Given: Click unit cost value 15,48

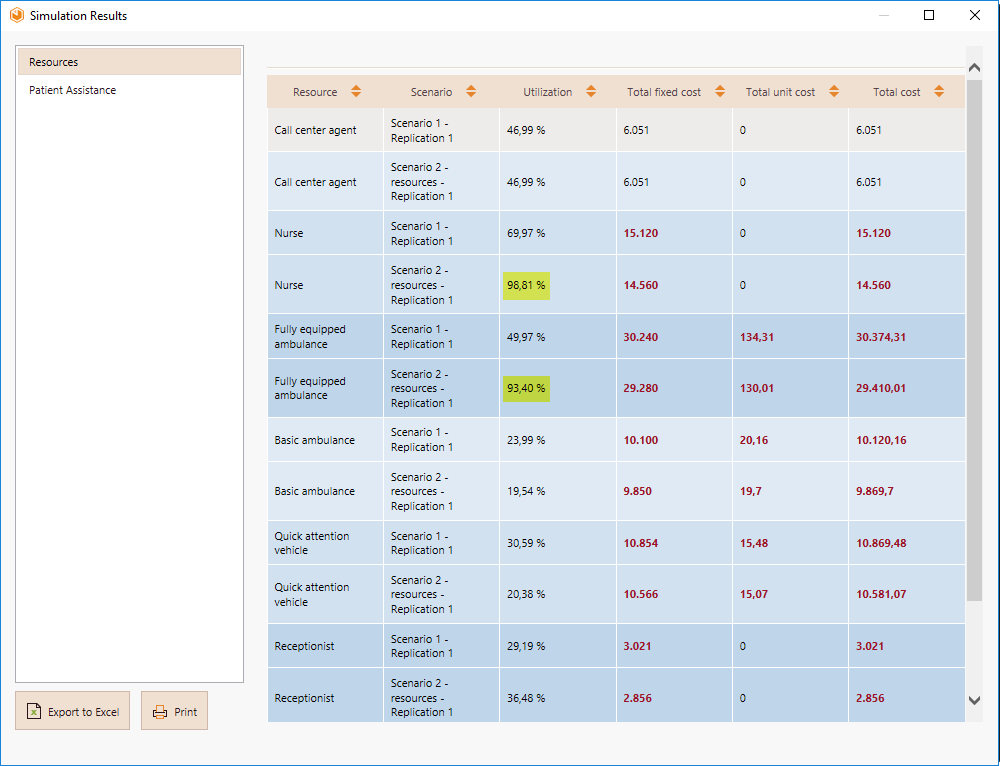Looking at the screenshot, I should point(754,543).
